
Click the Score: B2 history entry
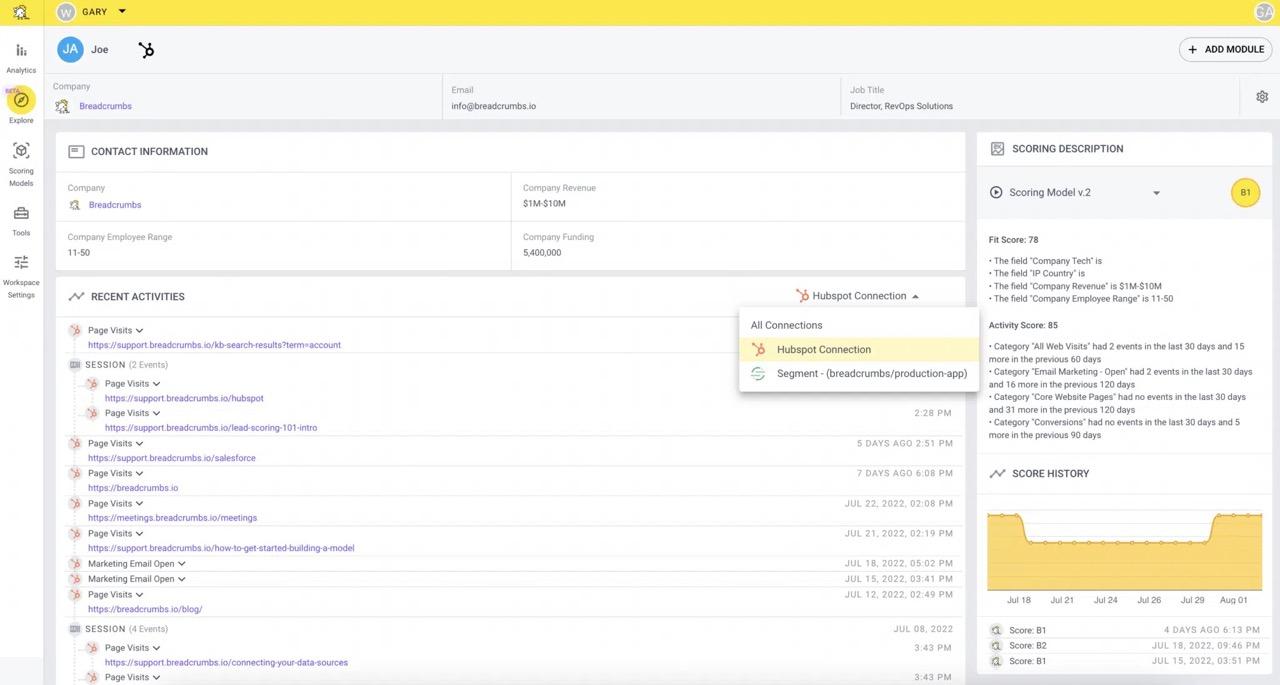tap(1125, 646)
